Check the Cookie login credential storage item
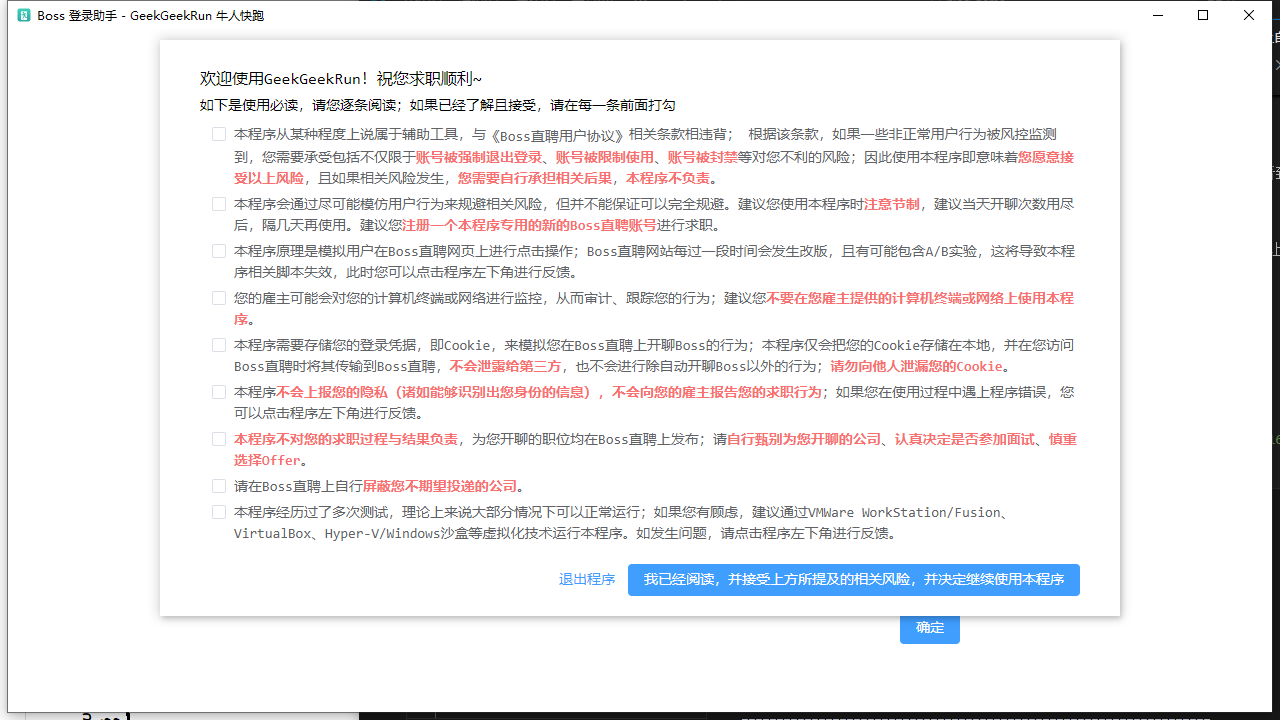 click(x=218, y=345)
